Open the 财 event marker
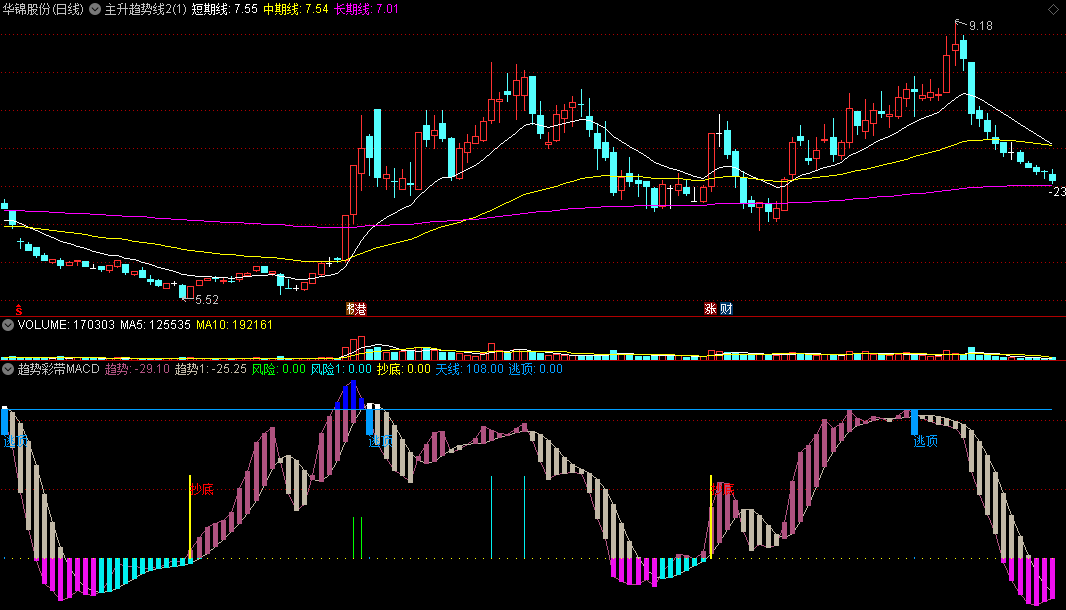The width and height of the screenshot is (1066, 610). [x=726, y=309]
